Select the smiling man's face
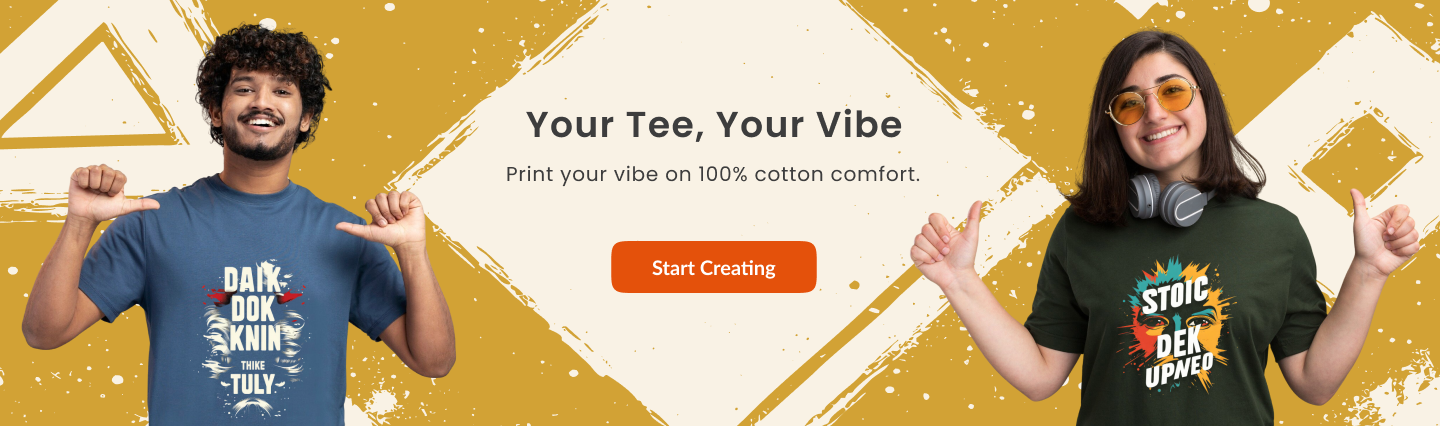 pyautogui.click(x=261, y=109)
